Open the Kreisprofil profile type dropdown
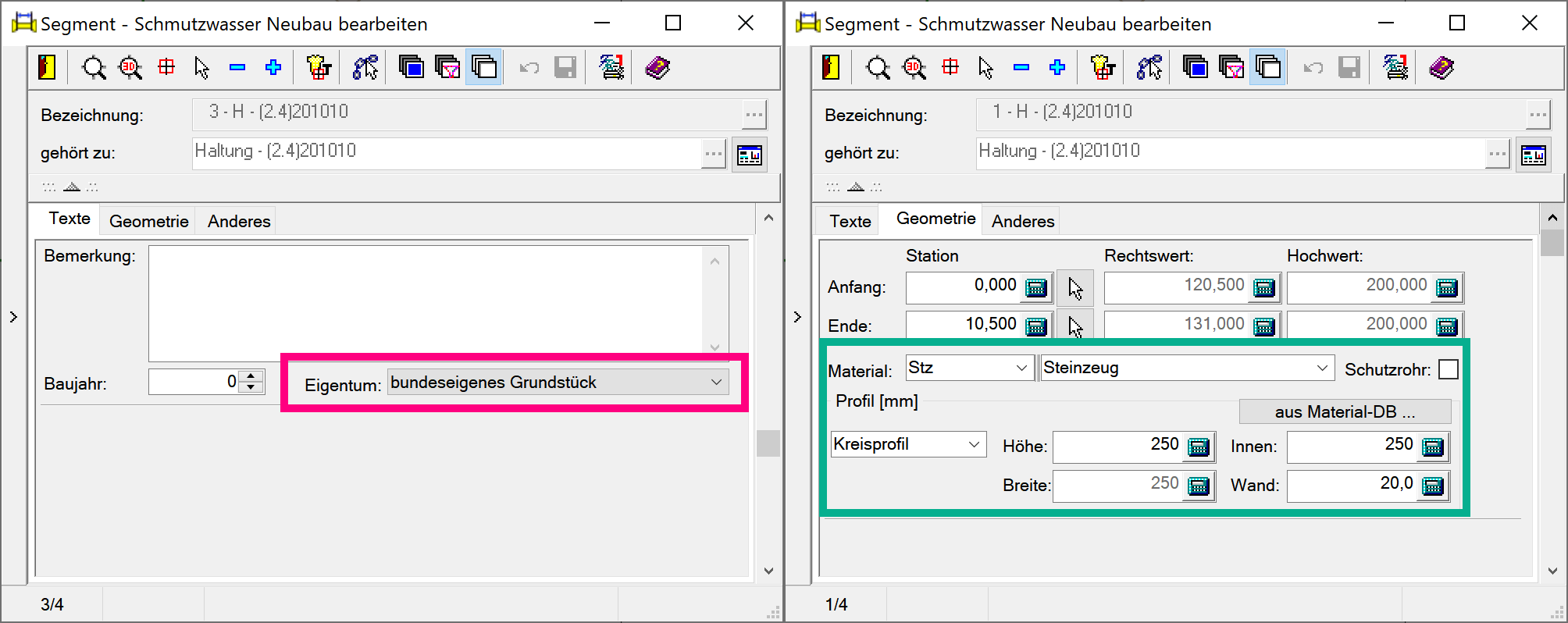The width and height of the screenshot is (1568, 623). [974, 445]
